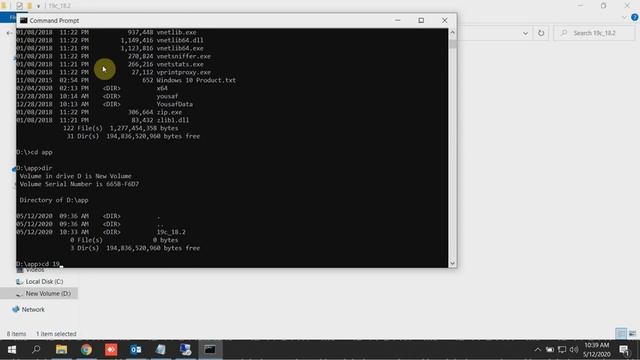The width and height of the screenshot is (640, 360).
Task: Close the Command Prompt window
Action: pyautogui.click(x=444, y=20)
